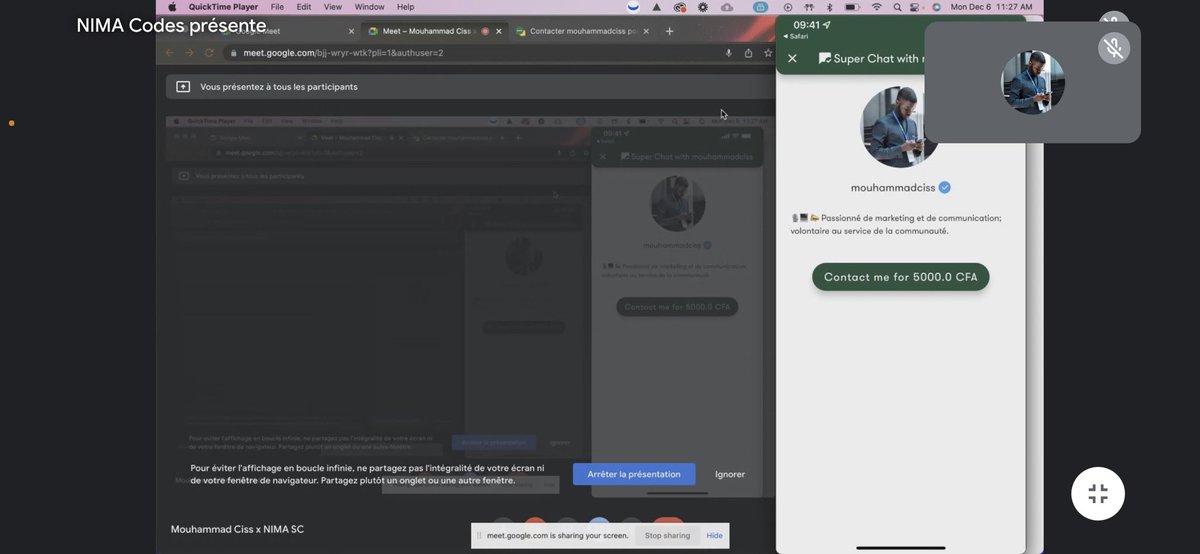
Task: Click the muted microphone icon on self-view
Action: [1113, 48]
